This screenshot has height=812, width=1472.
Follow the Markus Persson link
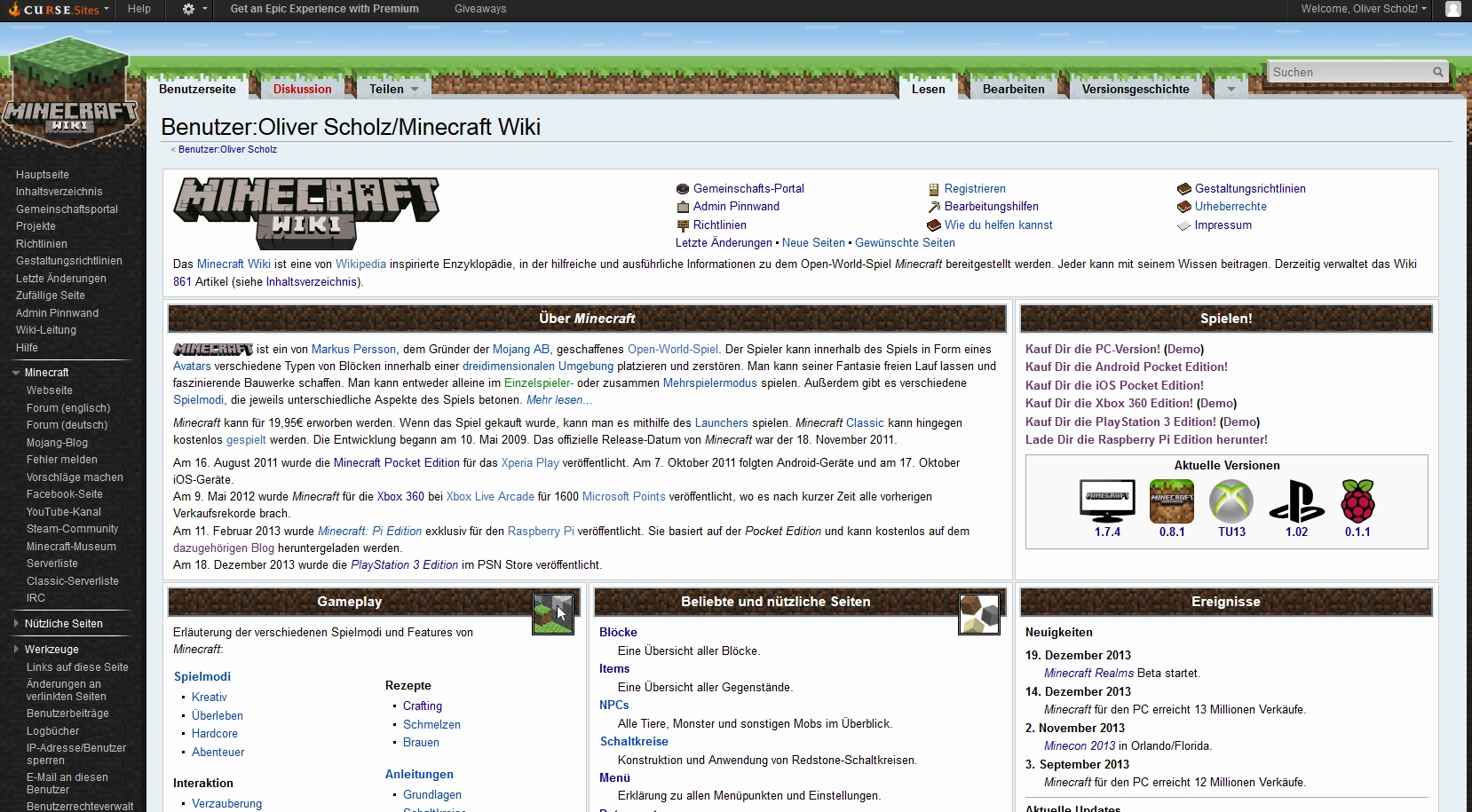[354, 350]
